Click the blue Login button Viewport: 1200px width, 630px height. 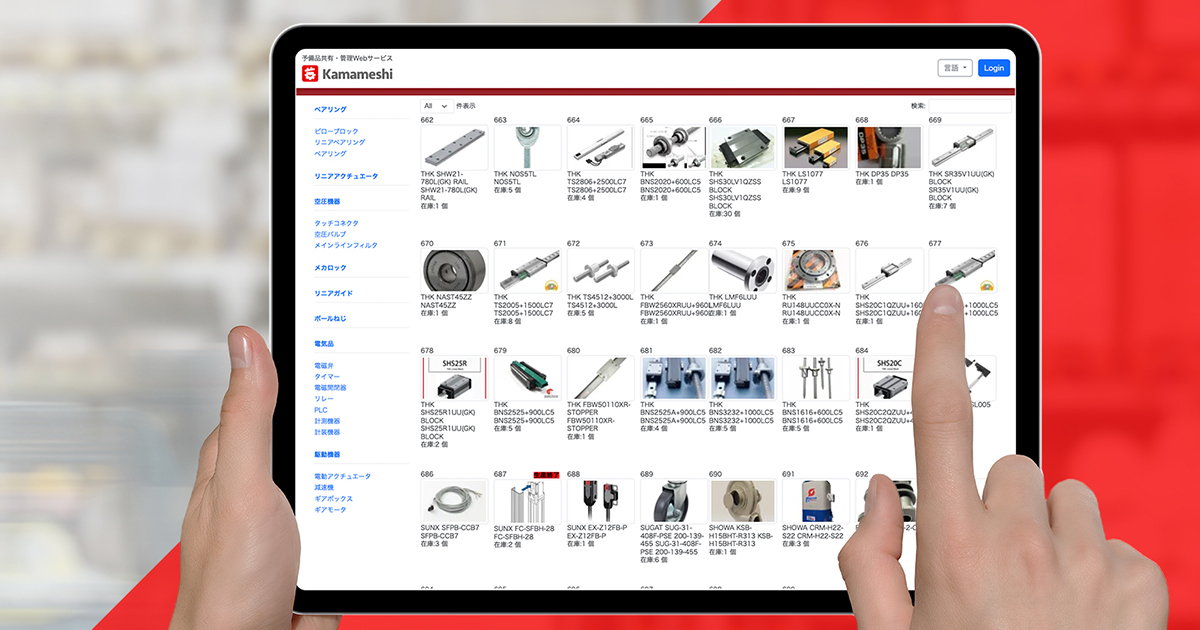(x=994, y=68)
